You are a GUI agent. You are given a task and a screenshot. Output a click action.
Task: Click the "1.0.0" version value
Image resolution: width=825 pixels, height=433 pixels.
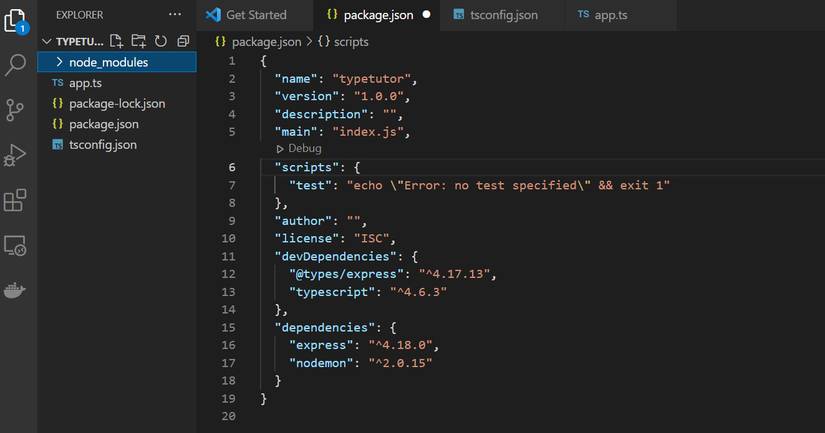point(379,97)
